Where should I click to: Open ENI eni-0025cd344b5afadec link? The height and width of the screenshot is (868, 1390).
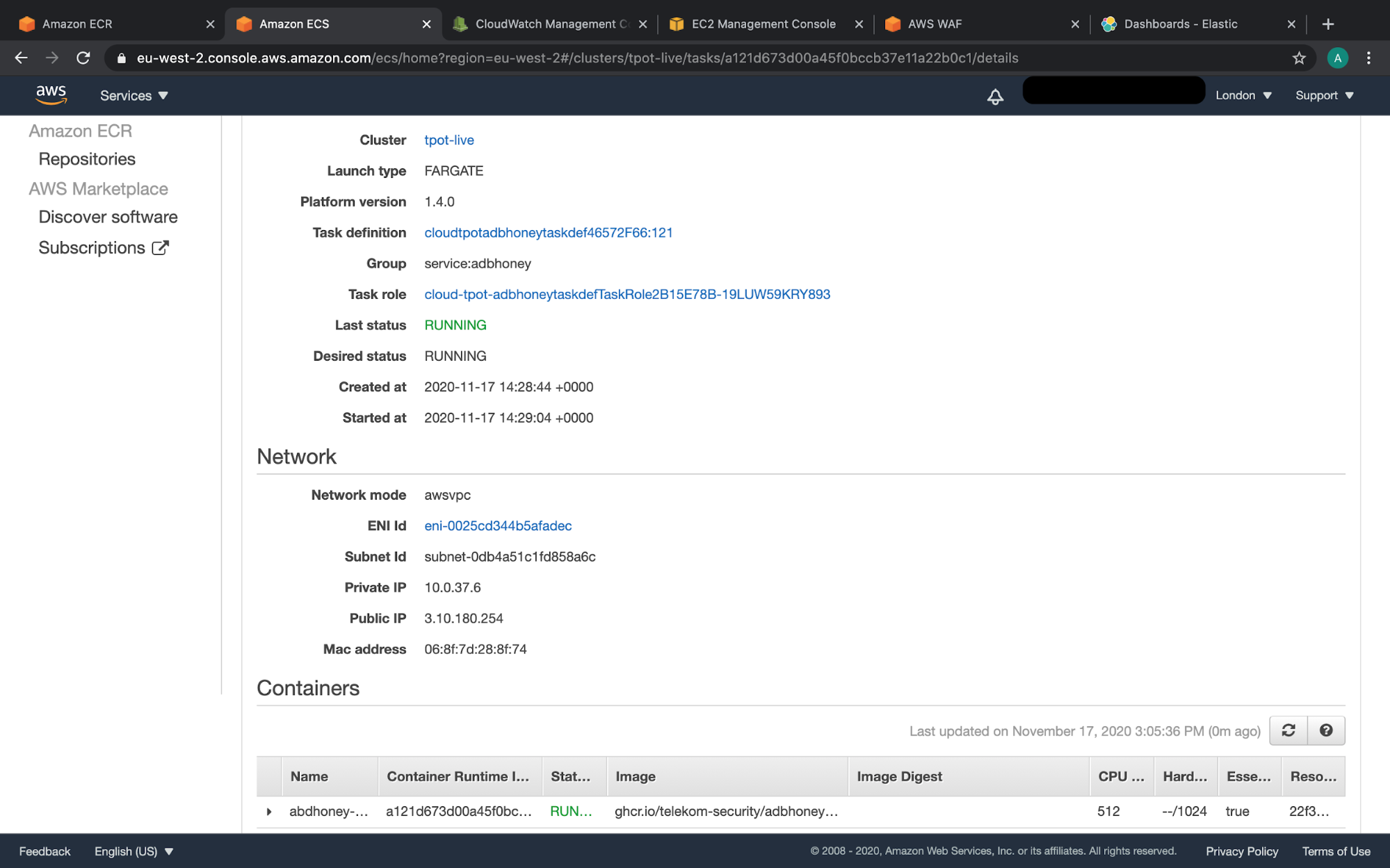498,526
